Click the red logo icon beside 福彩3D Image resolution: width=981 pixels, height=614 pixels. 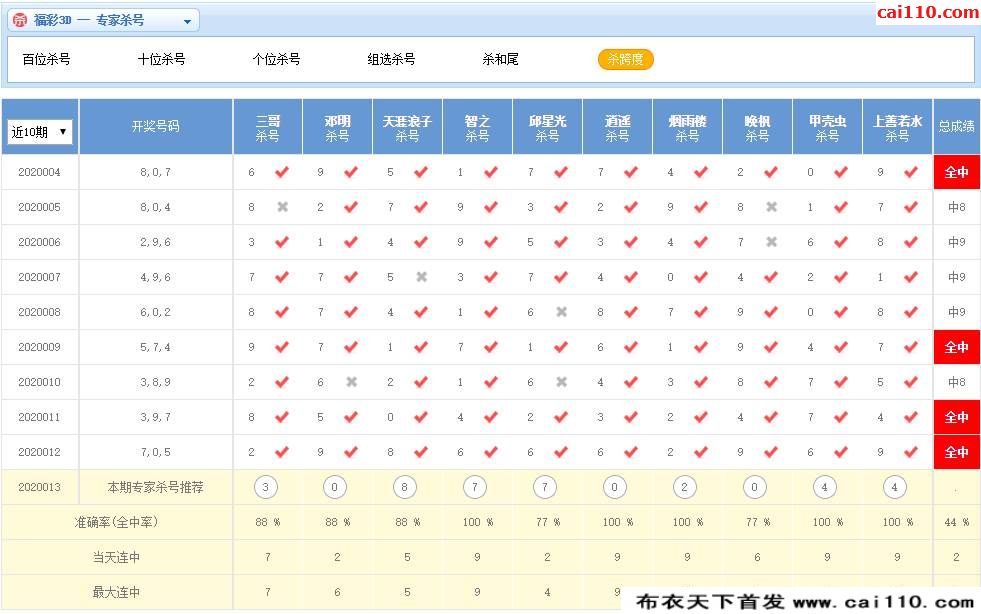(21, 20)
